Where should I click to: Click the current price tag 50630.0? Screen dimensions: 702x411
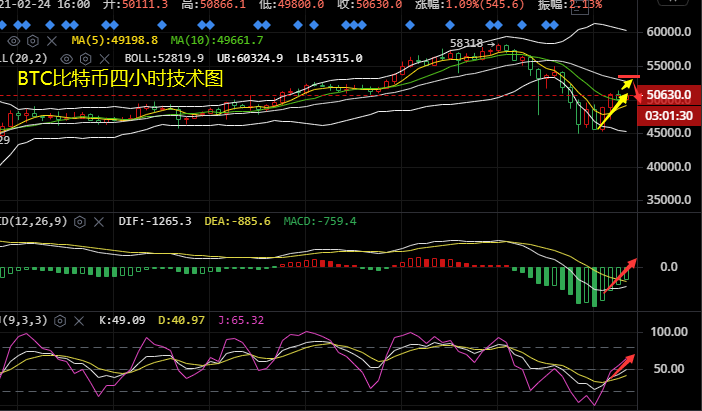click(x=669, y=95)
